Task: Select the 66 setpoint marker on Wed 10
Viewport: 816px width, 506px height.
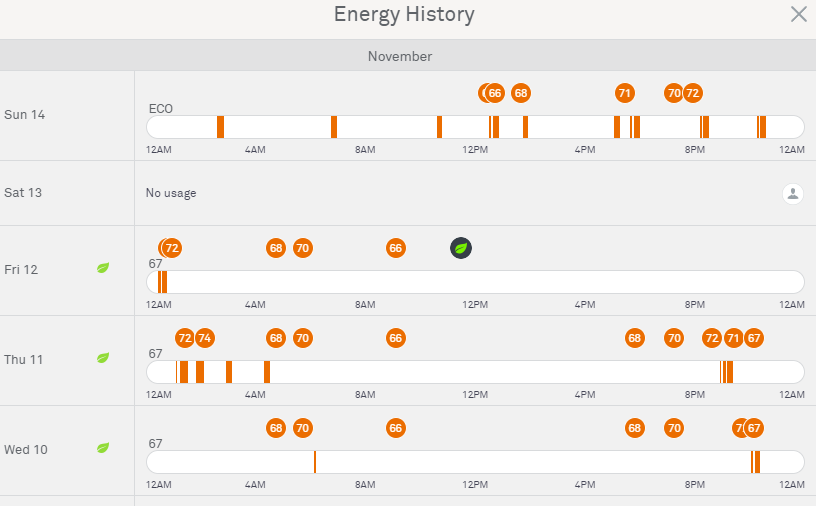Action: pos(396,428)
